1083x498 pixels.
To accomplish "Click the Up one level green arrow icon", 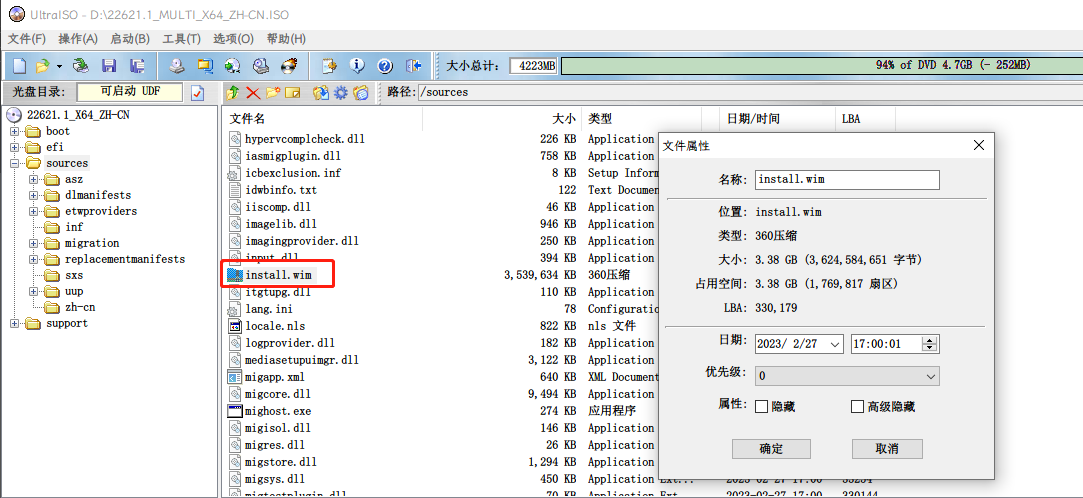I will pyautogui.click(x=233, y=93).
